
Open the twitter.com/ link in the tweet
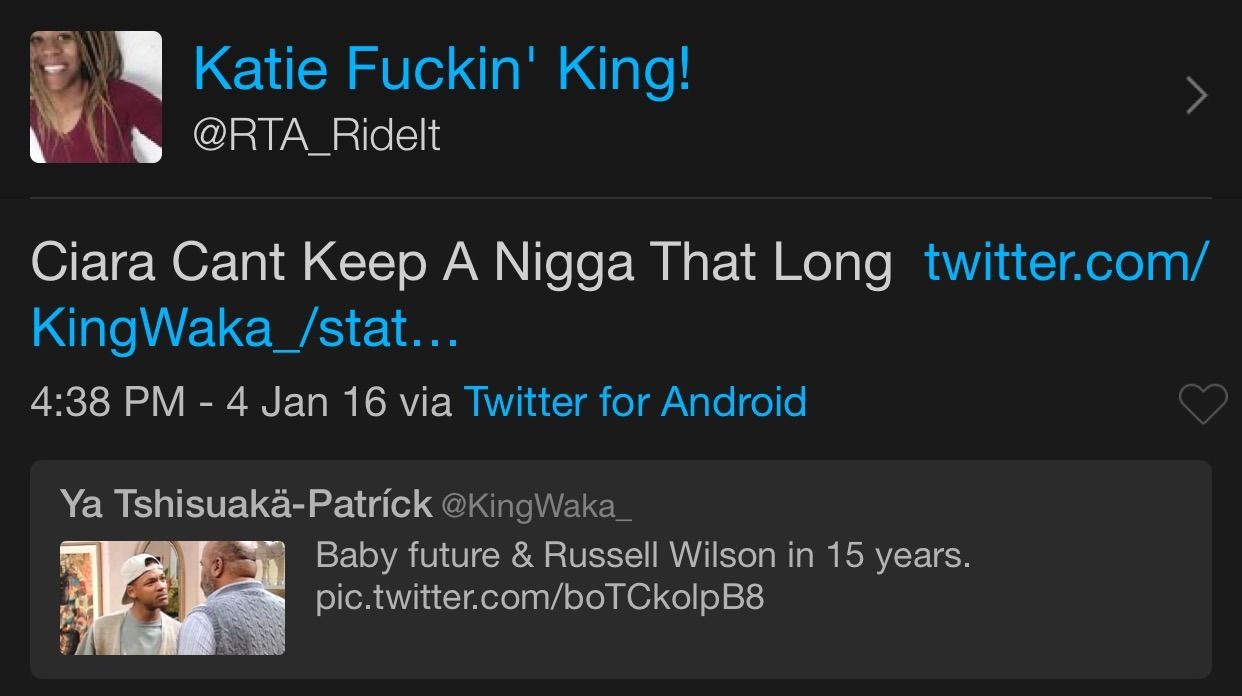1066,263
